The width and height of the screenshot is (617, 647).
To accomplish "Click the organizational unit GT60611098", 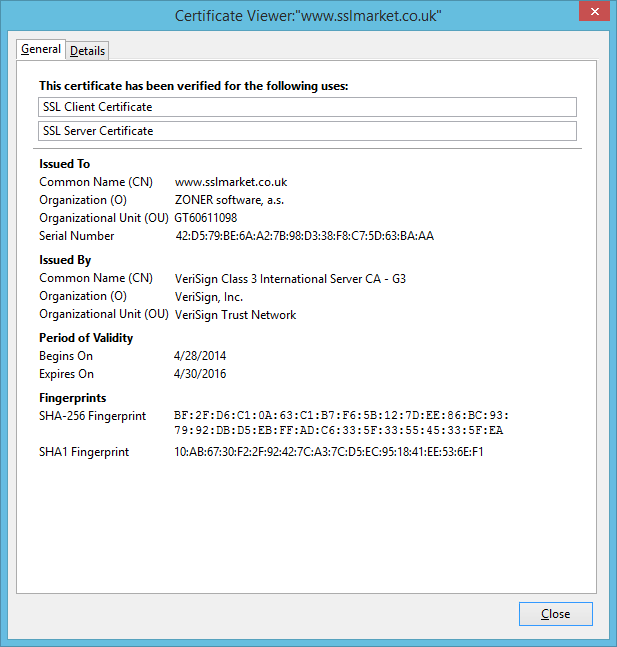I will point(206,218).
